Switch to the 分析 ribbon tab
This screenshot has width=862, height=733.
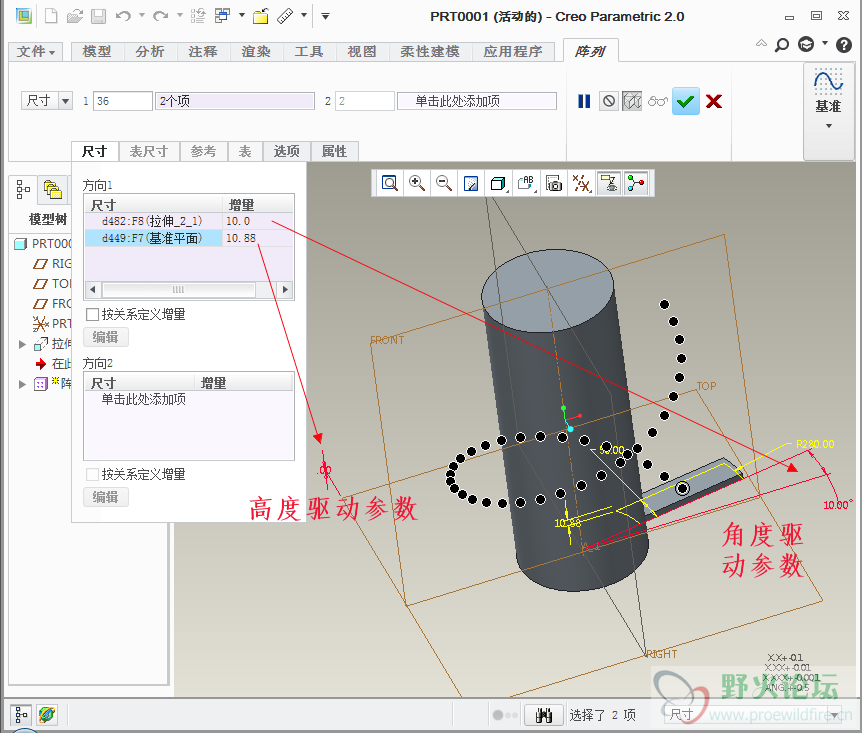tap(150, 52)
